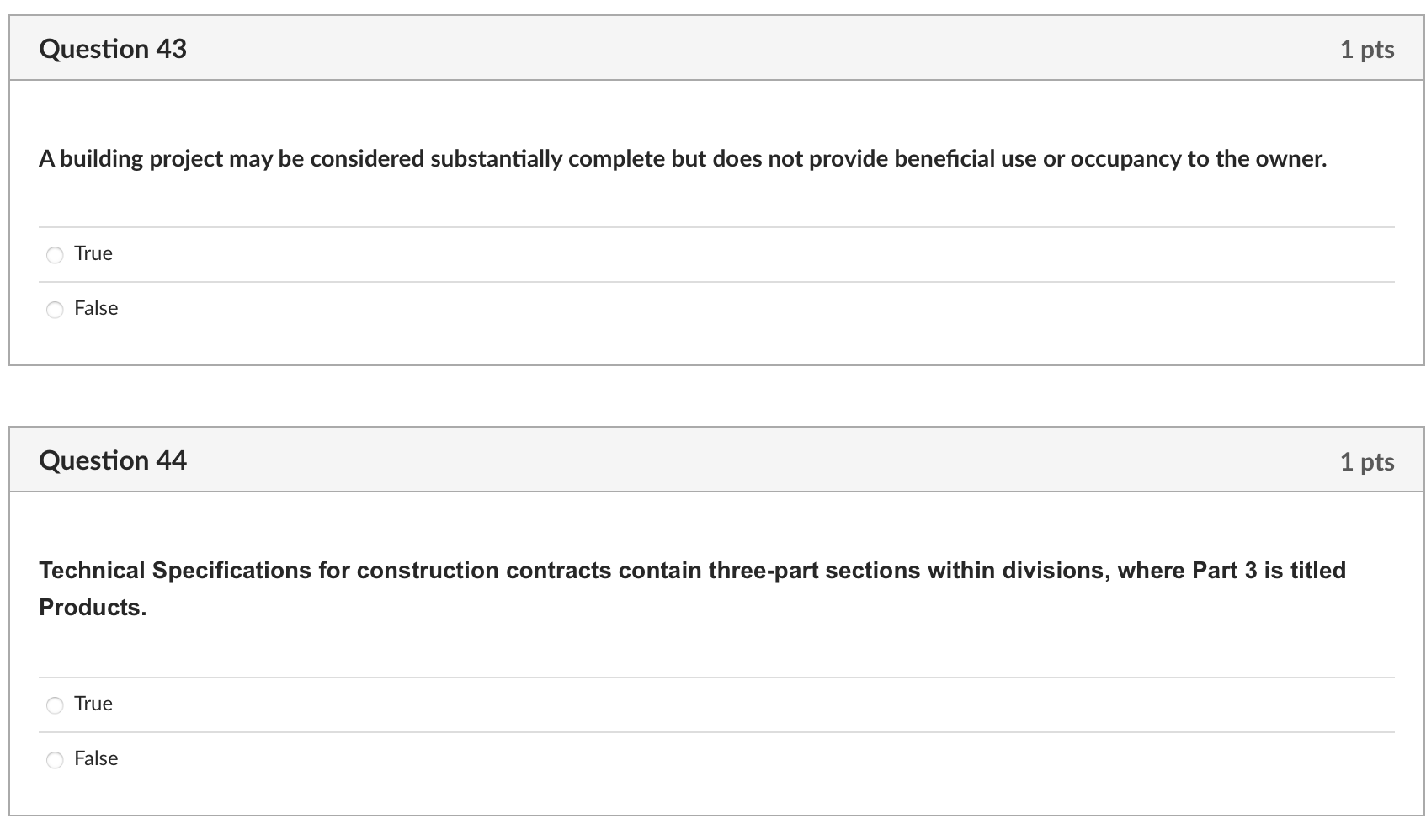The image size is (1426, 840).
Task: Click the False answer row in Question 44
Action: (x=421, y=758)
